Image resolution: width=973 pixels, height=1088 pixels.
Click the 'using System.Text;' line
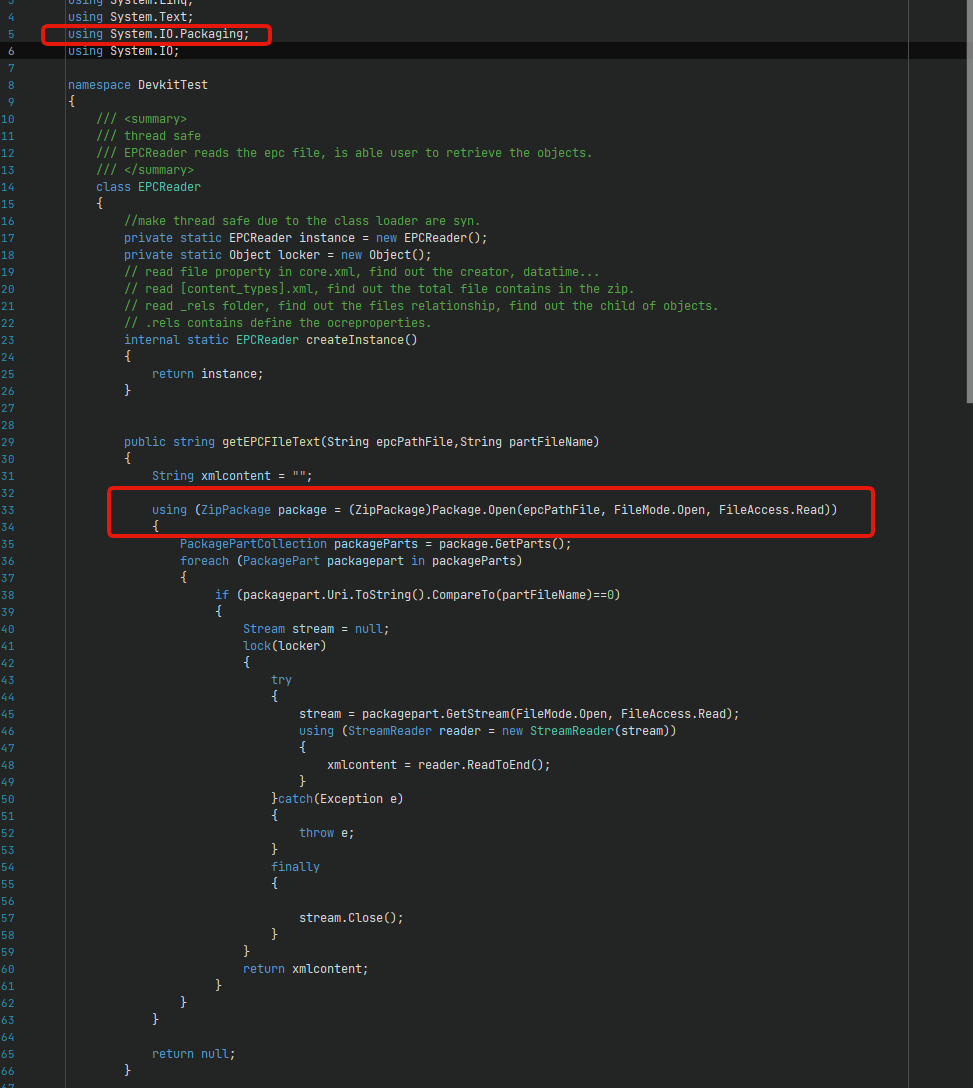130,17
